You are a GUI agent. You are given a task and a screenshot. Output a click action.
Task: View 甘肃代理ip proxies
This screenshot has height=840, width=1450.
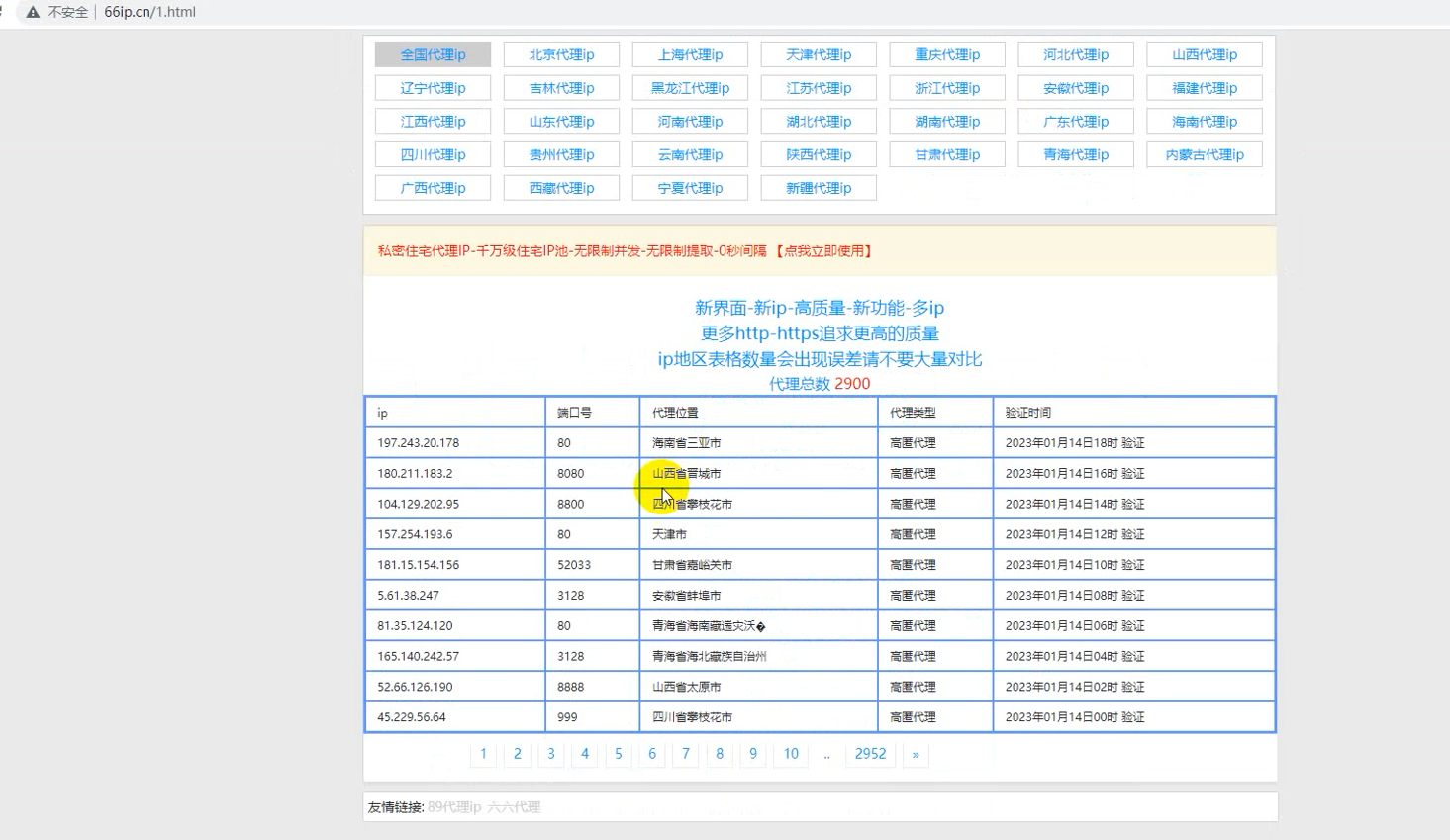click(947, 154)
